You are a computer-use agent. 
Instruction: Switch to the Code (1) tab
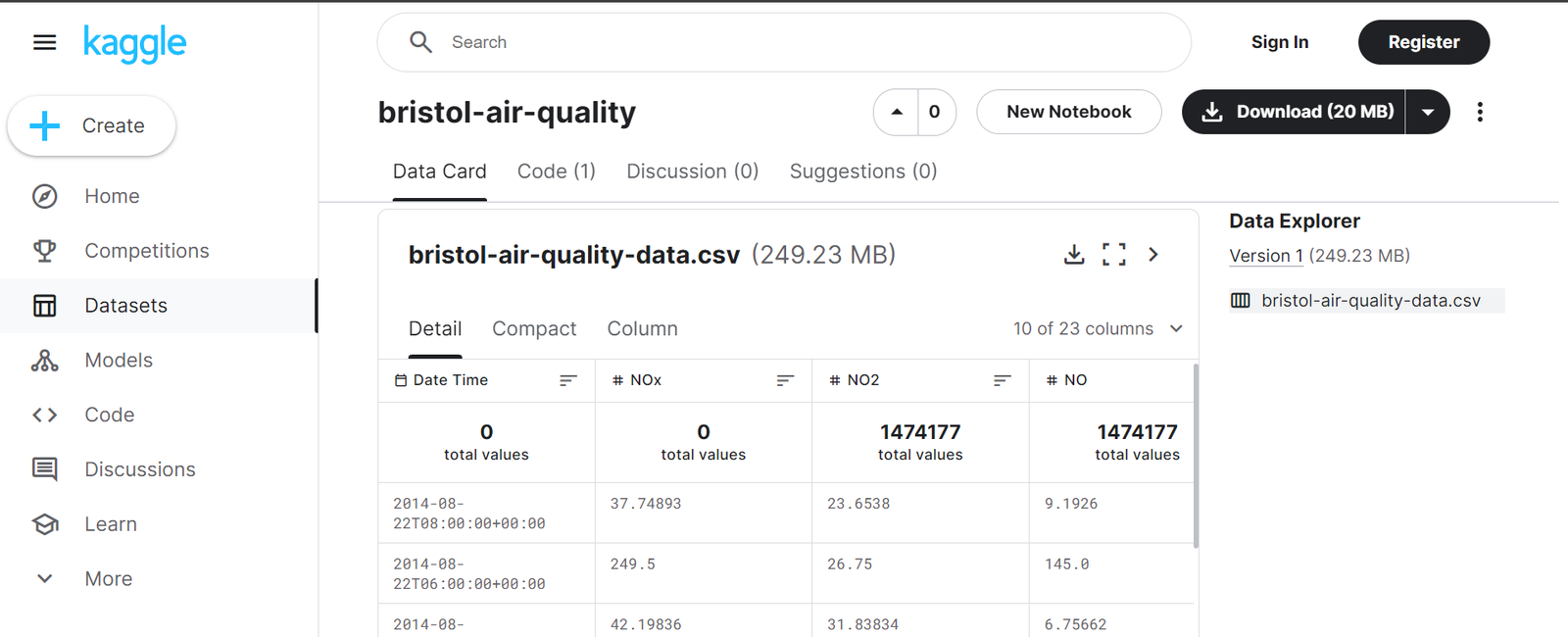(556, 171)
